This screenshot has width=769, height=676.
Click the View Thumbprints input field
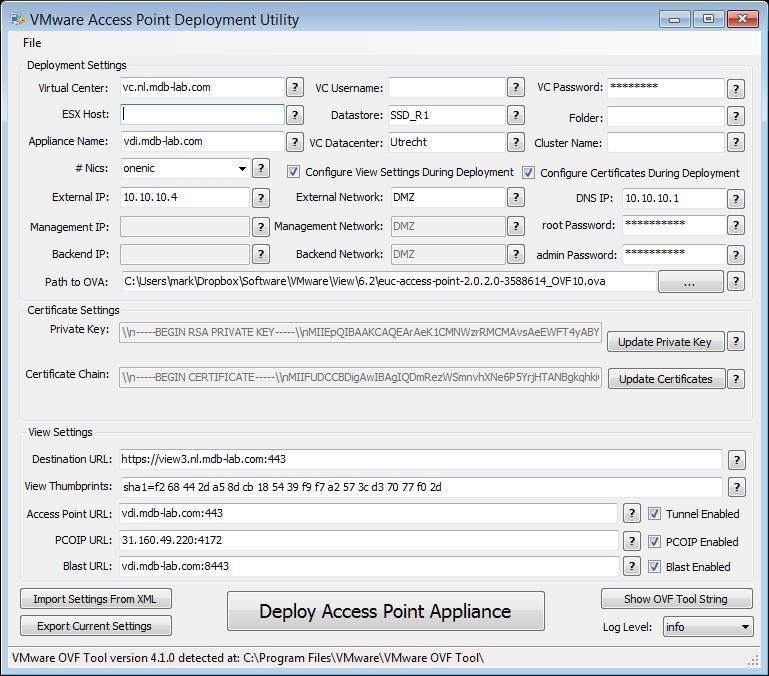(421, 487)
